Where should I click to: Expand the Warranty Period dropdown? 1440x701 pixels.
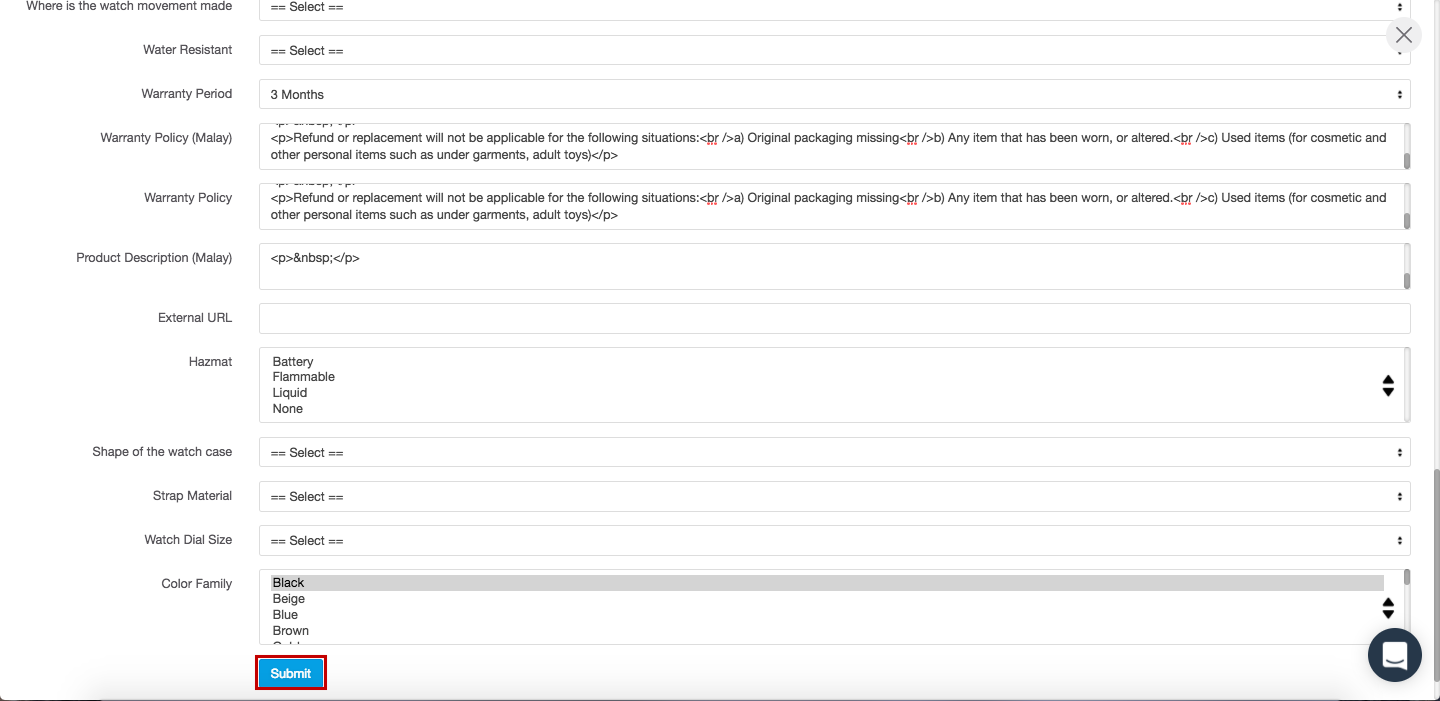[x=834, y=94]
